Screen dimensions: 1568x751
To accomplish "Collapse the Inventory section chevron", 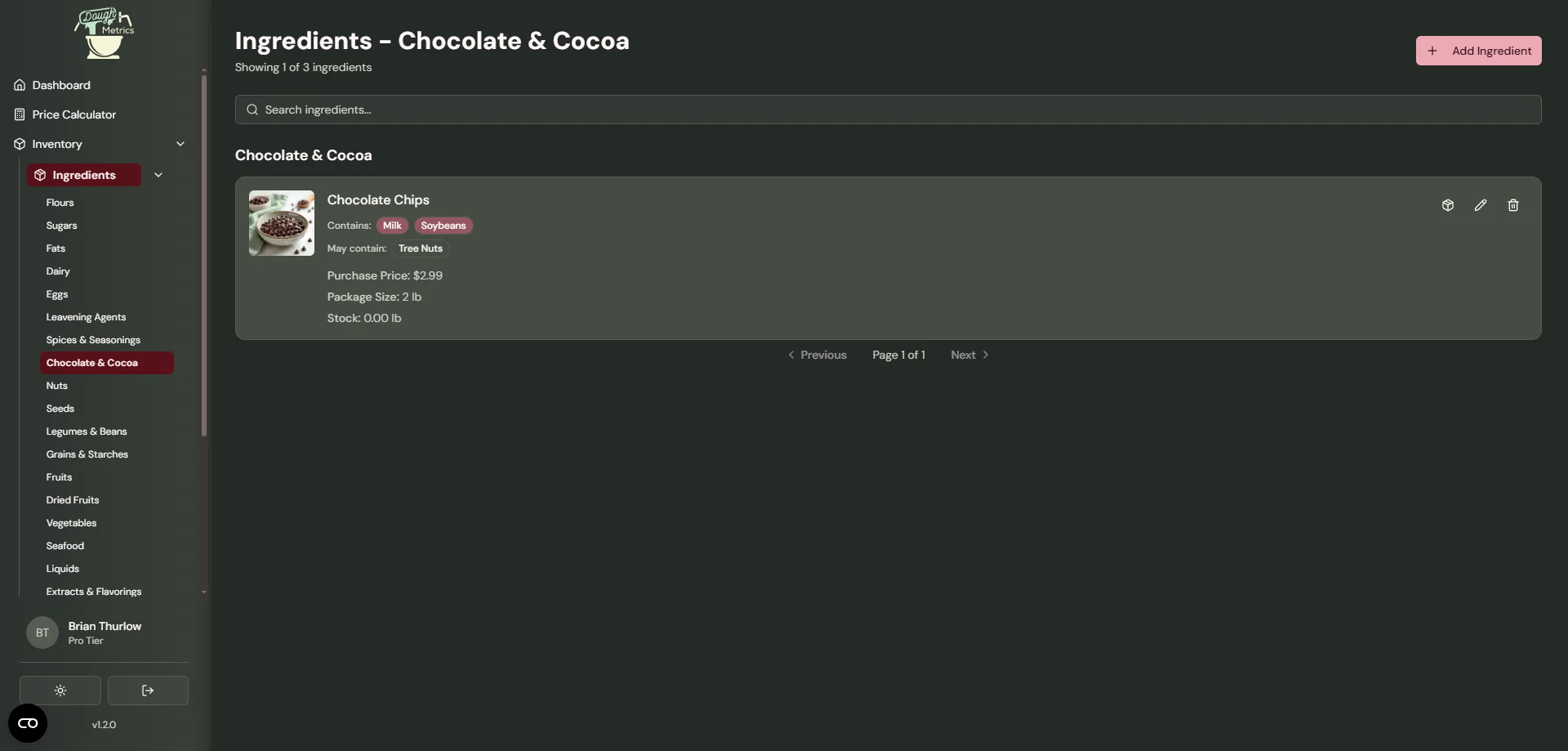I will [x=180, y=144].
